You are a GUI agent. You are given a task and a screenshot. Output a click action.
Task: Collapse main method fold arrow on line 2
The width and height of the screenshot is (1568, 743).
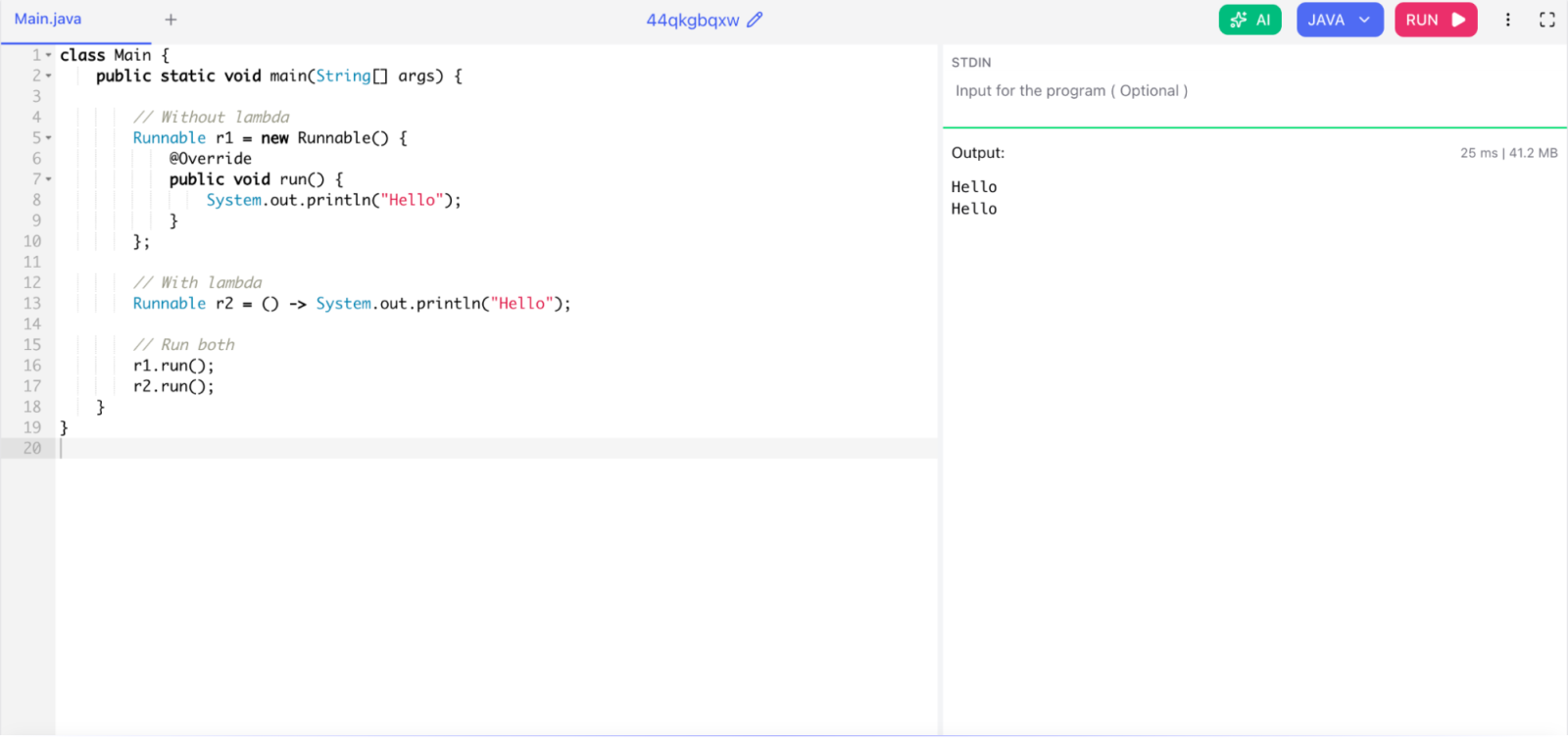pos(49,75)
